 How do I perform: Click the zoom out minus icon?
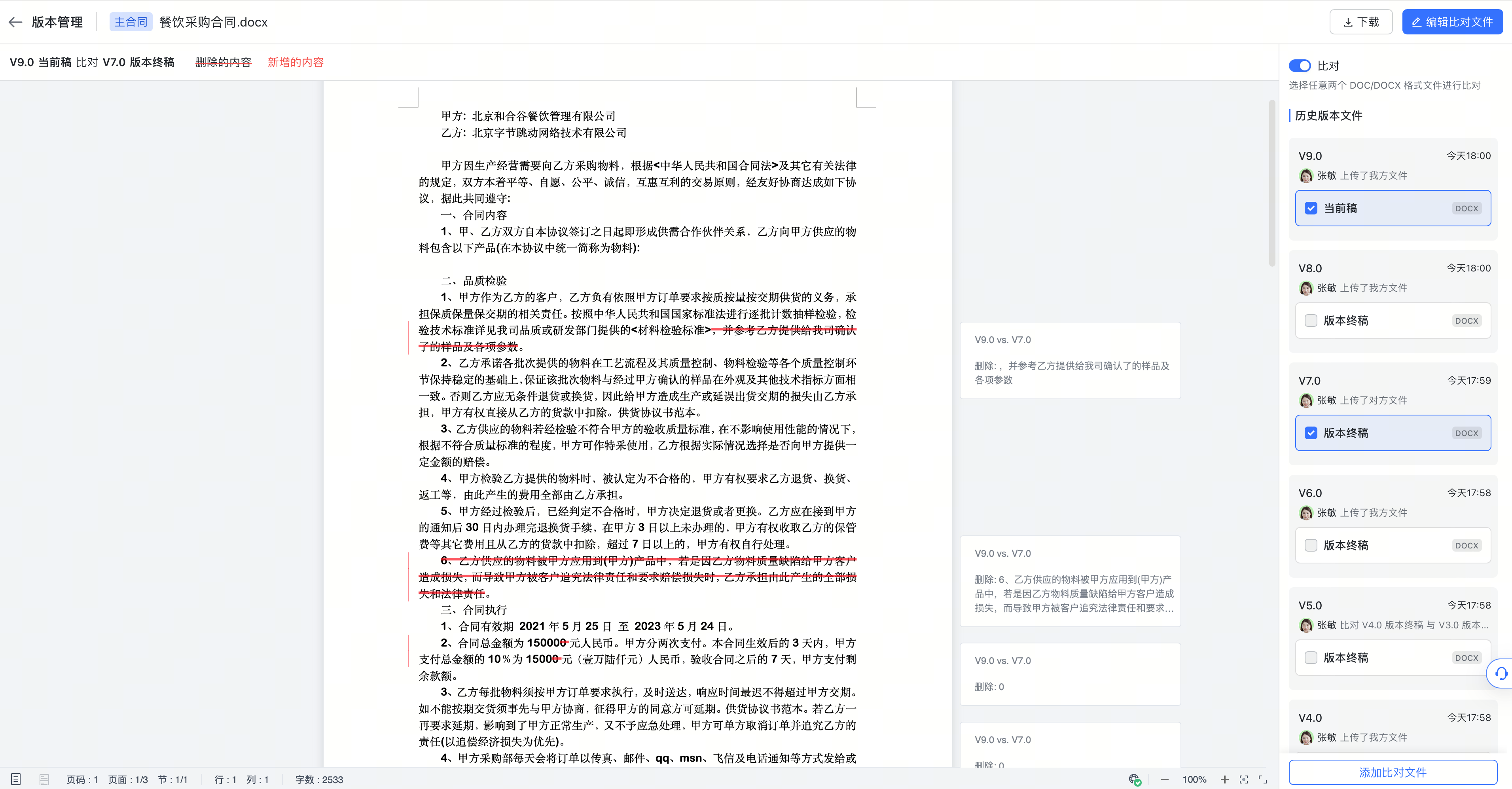(x=1165, y=780)
